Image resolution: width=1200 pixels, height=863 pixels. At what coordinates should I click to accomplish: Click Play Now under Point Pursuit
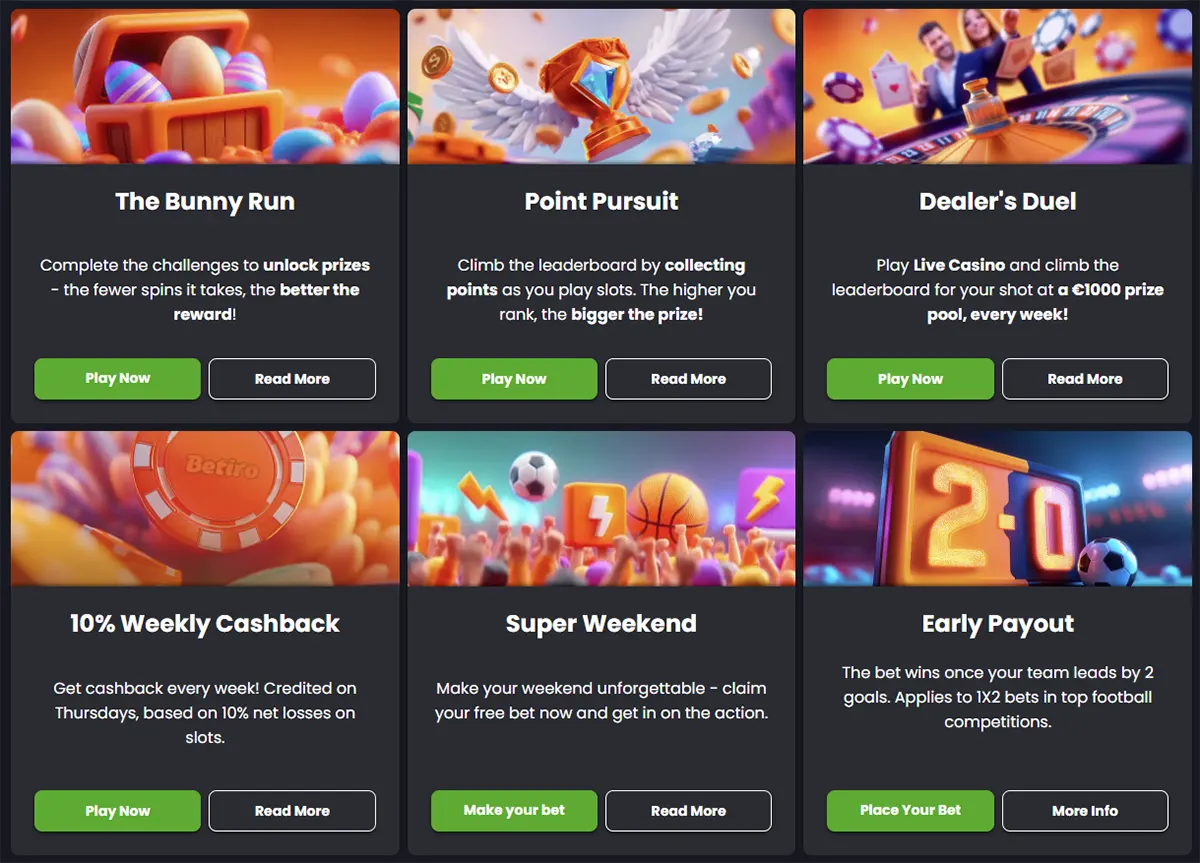[513, 379]
